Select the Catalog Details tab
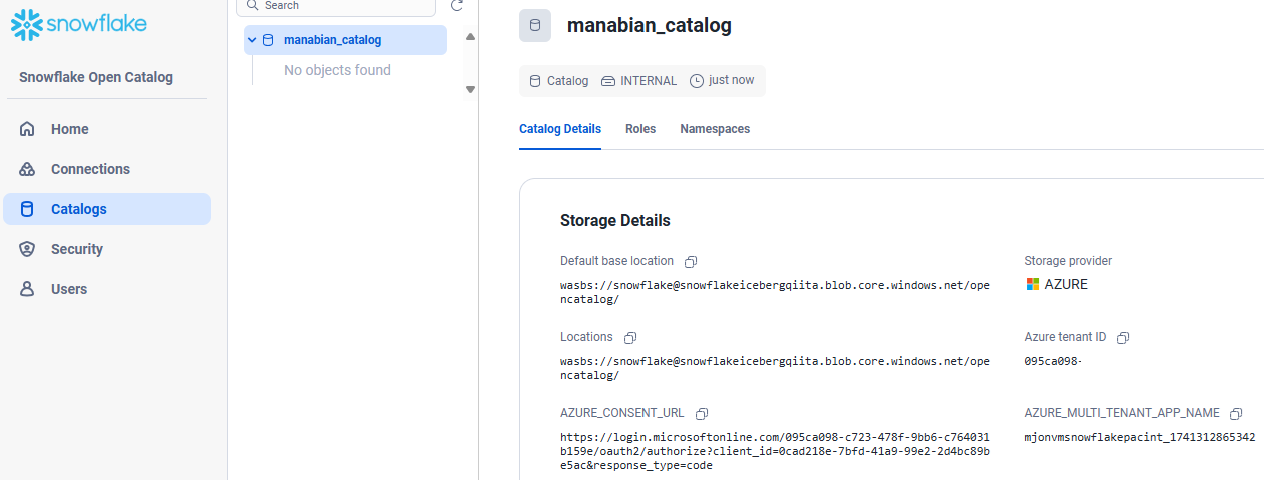 click(x=560, y=129)
